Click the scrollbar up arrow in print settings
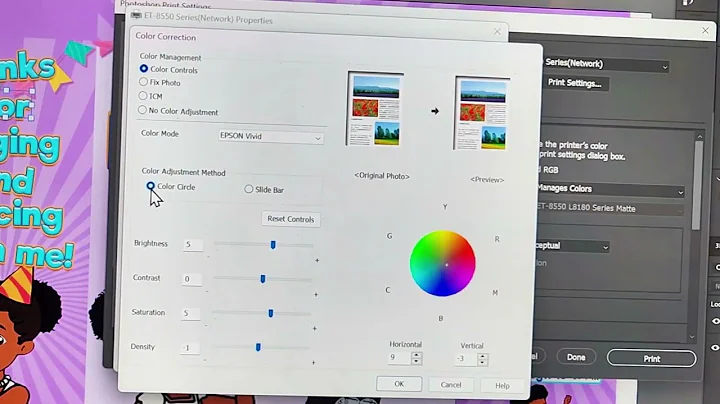The height and width of the screenshot is (404, 720). click(x=700, y=136)
